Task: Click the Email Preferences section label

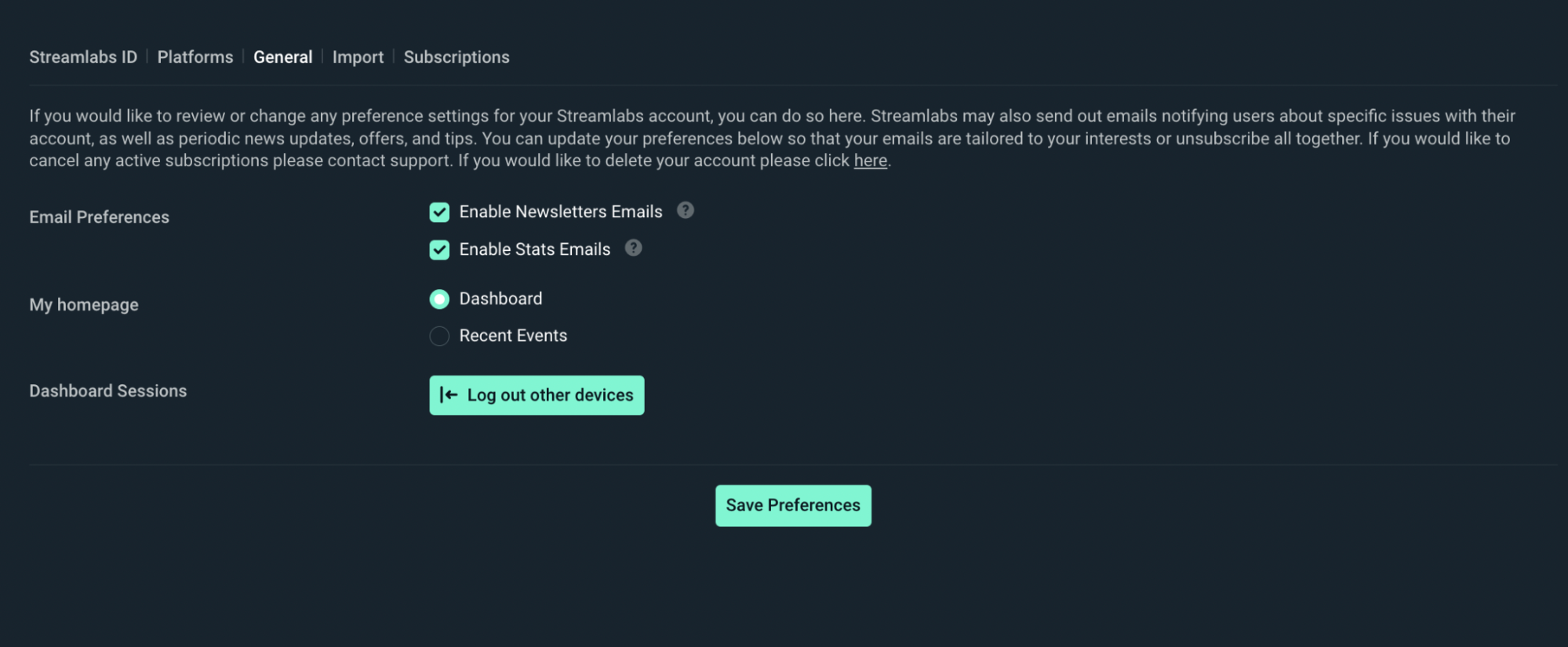Action: pos(99,217)
